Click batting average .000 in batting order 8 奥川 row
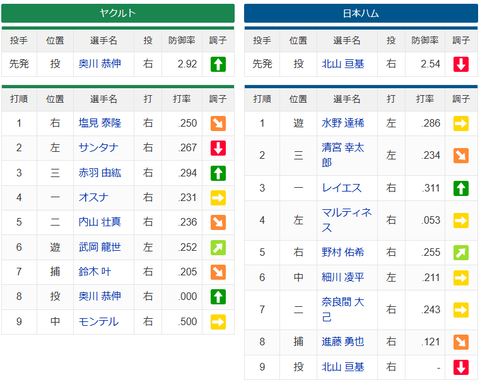The height and width of the screenshot is (385, 480). 188,297
